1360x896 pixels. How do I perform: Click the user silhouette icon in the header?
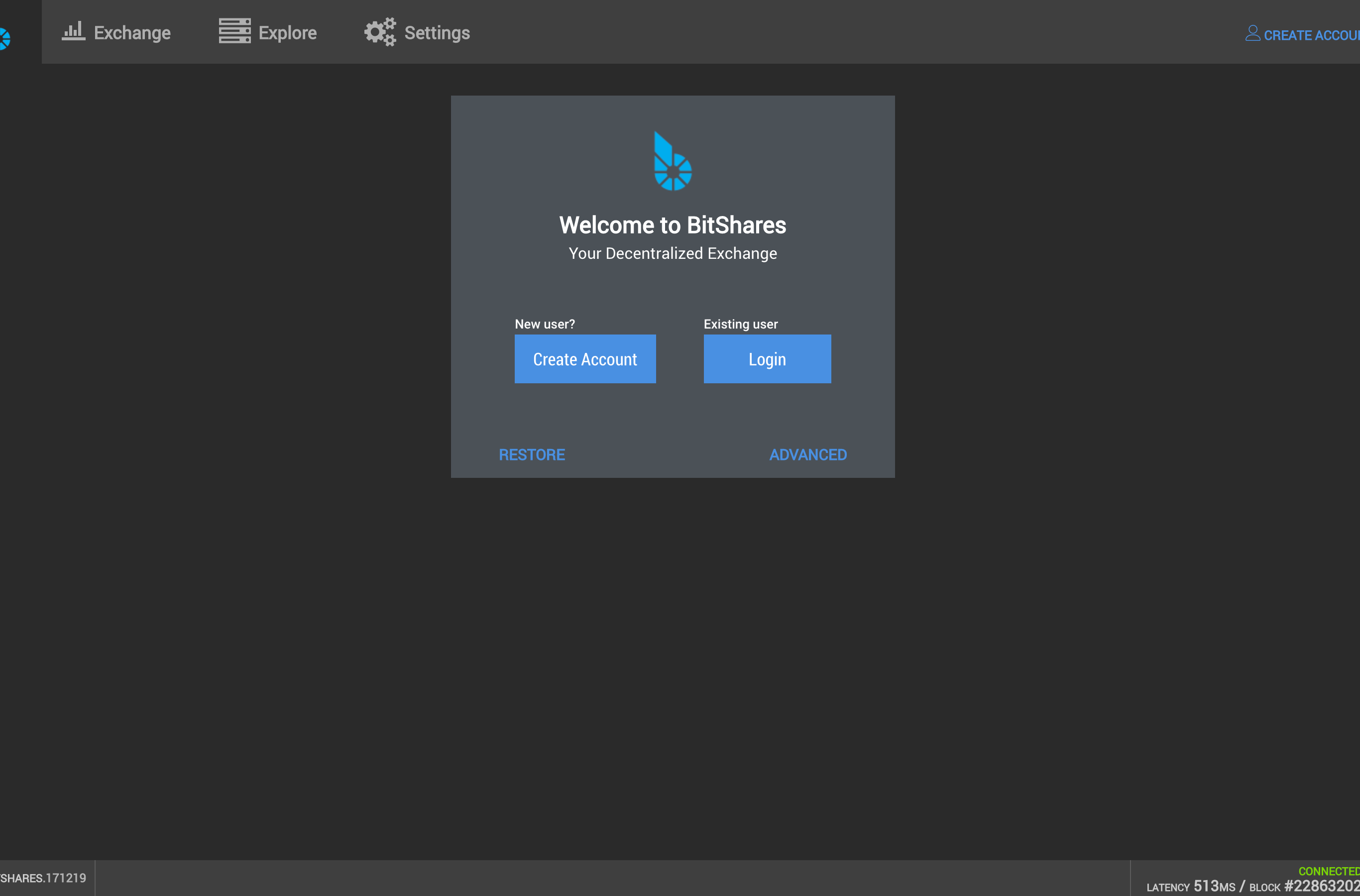tap(1252, 33)
